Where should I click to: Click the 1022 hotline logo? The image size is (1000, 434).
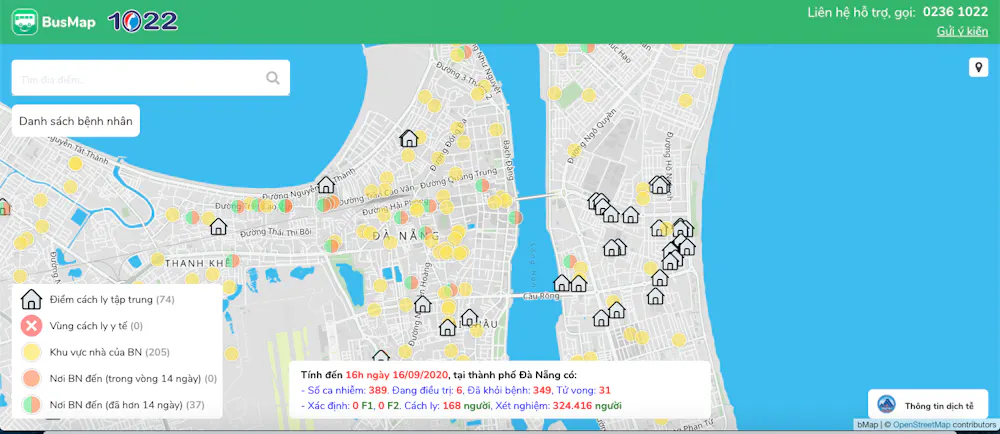point(143,22)
